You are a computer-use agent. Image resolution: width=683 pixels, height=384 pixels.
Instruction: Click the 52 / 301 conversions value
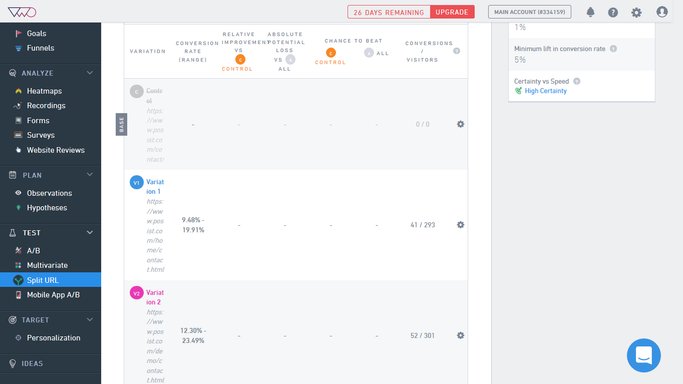click(423, 335)
